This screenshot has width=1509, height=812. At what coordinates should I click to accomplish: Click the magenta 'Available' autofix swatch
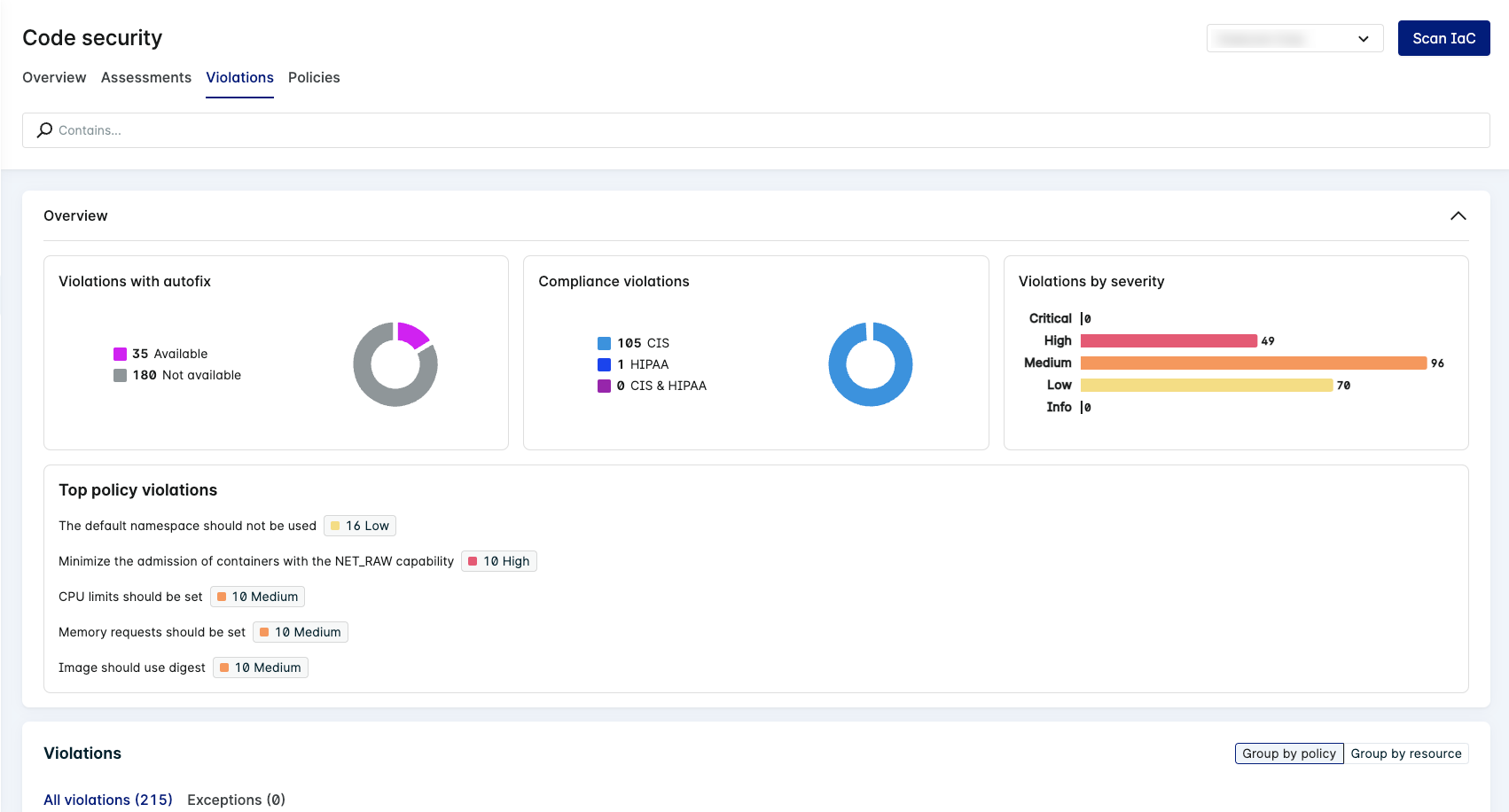tap(120, 354)
